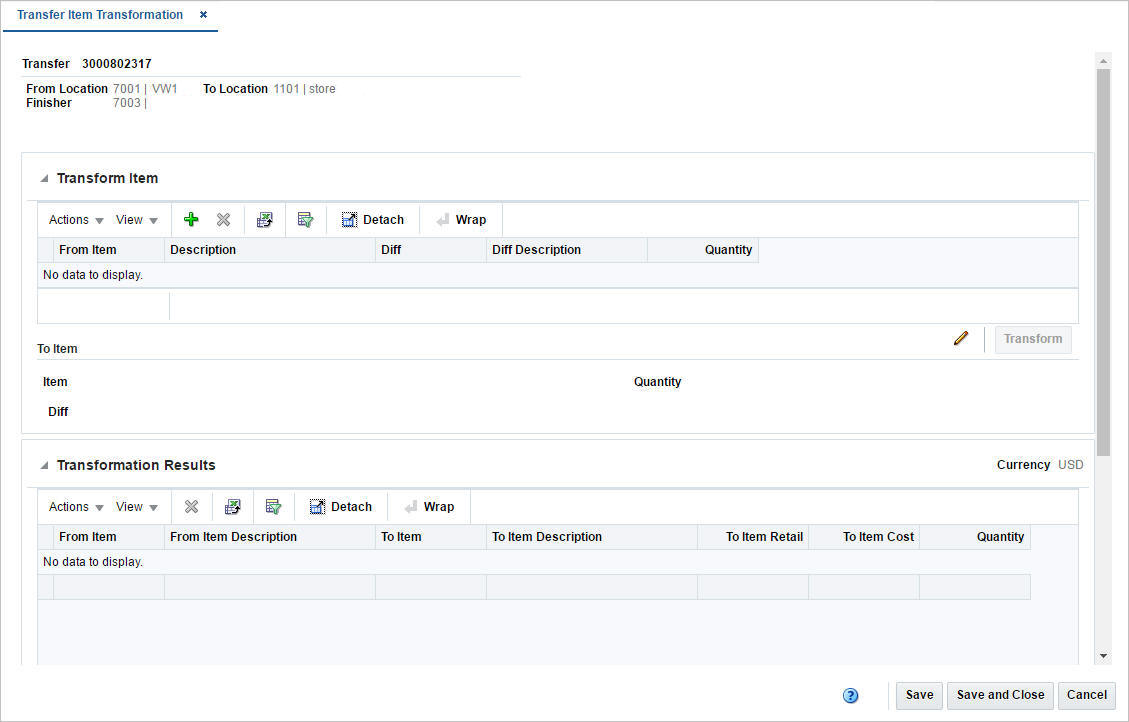
Task: Open the Help icon near the footer
Action: pyautogui.click(x=850, y=695)
